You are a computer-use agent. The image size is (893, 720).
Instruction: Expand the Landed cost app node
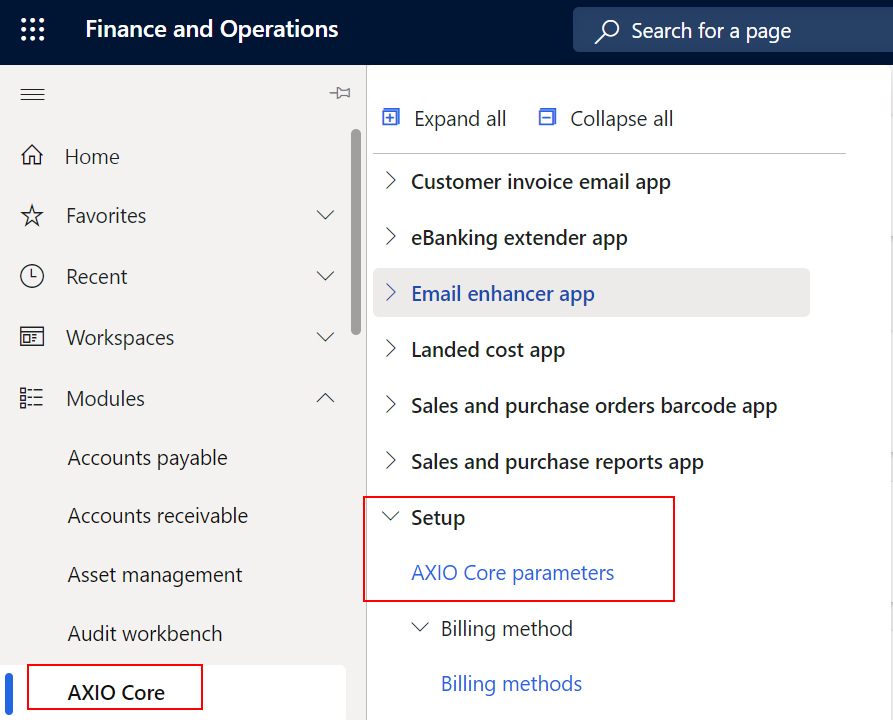pos(390,349)
